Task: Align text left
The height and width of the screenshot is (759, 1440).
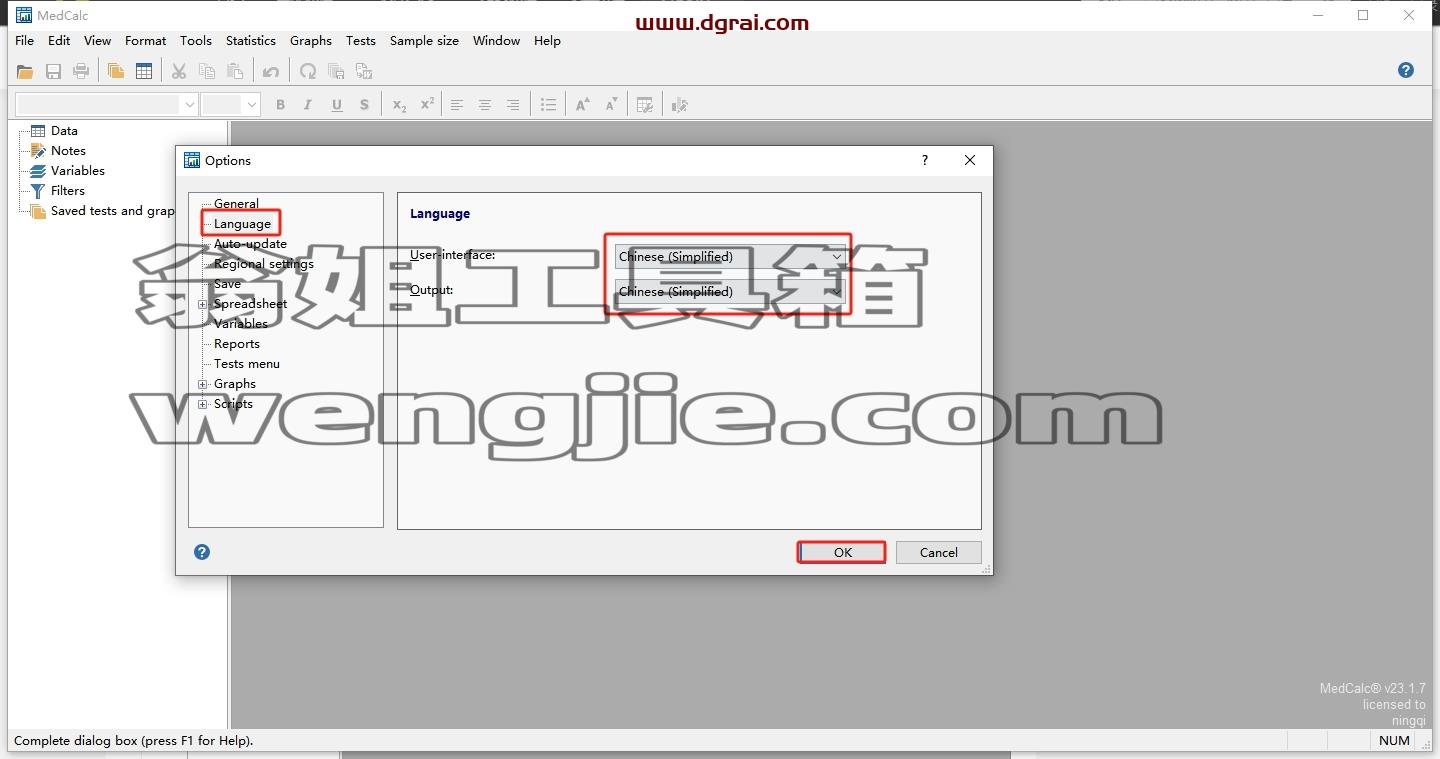Action: pyautogui.click(x=457, y=105)
